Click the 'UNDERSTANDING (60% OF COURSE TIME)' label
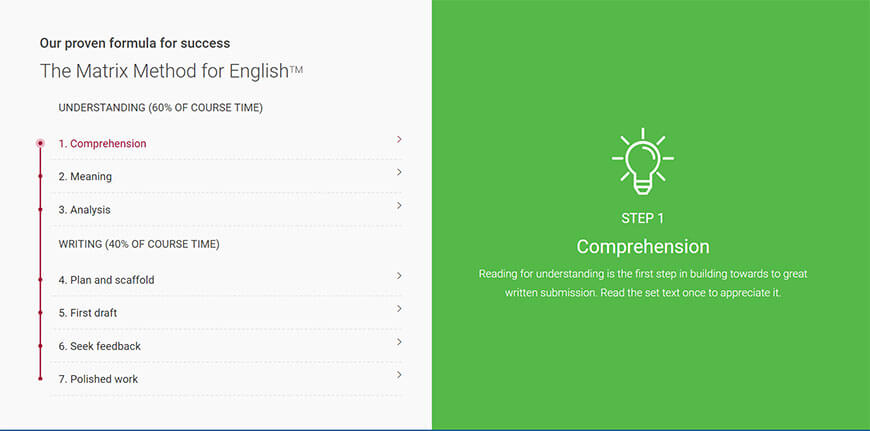870x431 pixels. click(160, 108)
